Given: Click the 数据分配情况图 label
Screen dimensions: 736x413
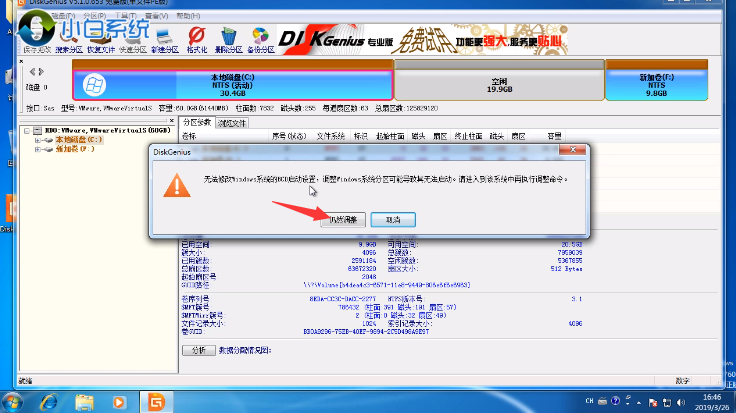Looking at the screenshot, I should pos(245,351).
